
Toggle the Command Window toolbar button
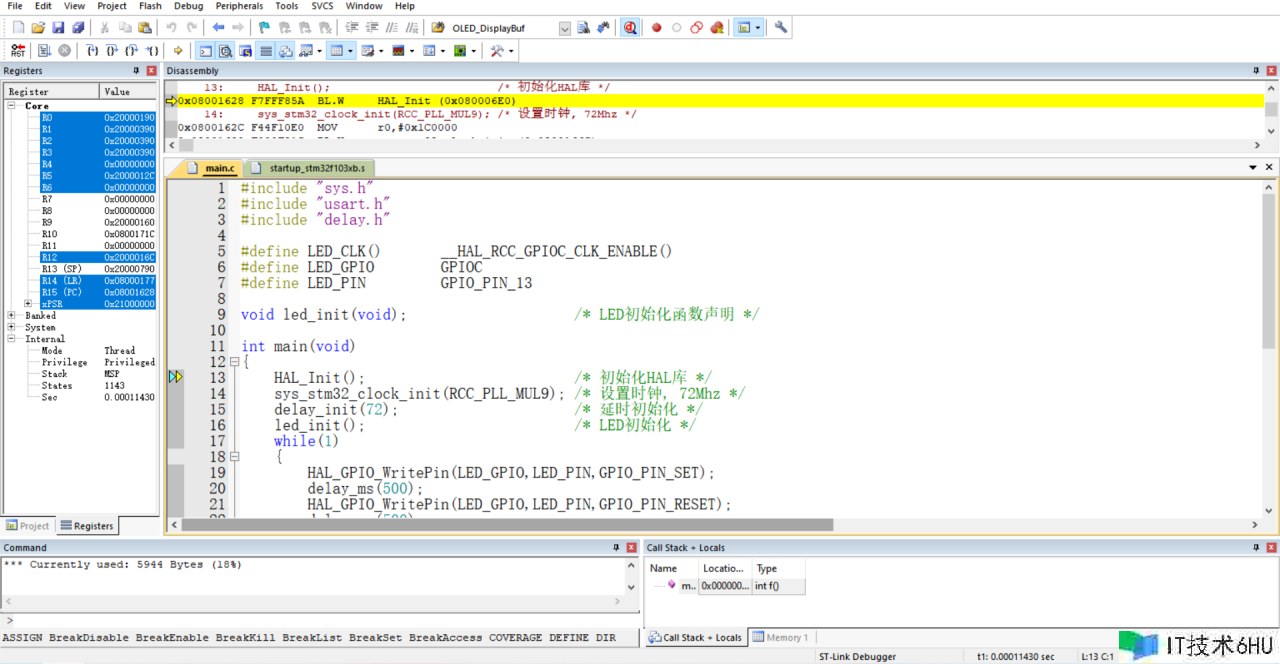pyautogui.click(x=205, y=50)
